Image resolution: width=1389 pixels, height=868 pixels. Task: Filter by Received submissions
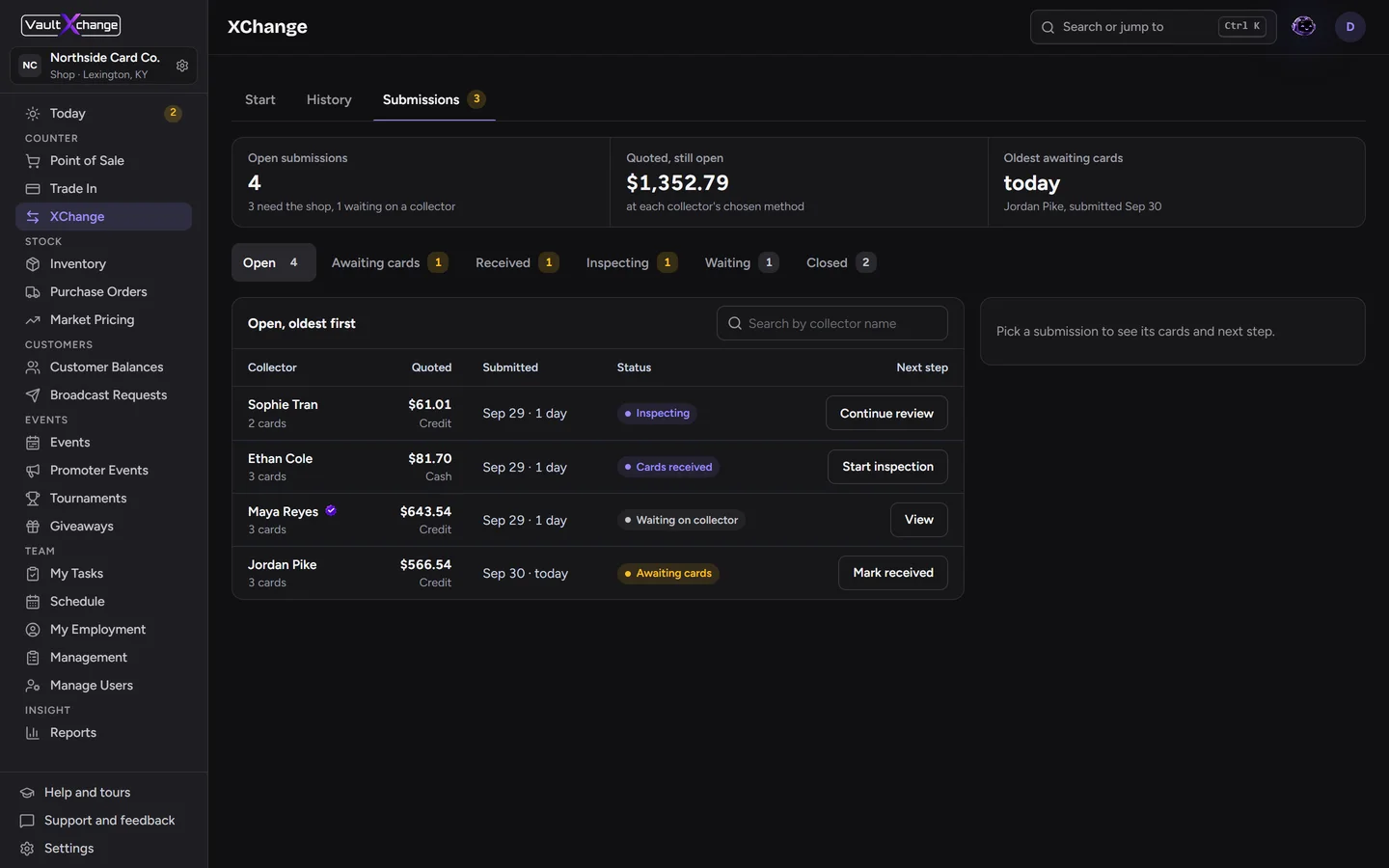(x=517, y=262)
